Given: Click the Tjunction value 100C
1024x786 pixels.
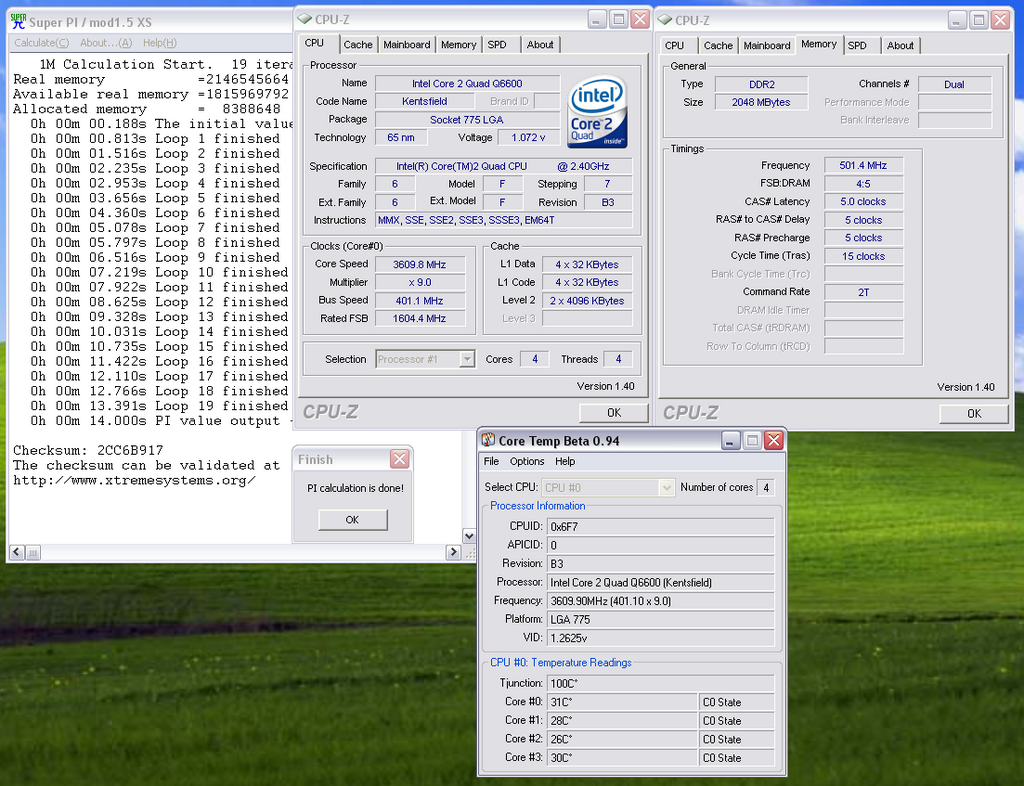Looking at the screenshot, I should [x=661, y=684].
